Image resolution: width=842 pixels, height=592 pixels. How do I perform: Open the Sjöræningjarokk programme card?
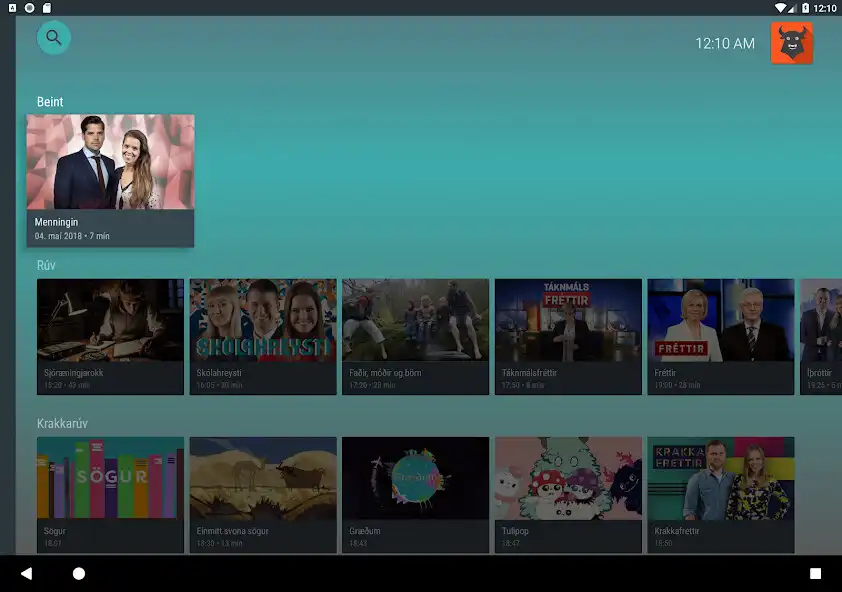pyautogui.click(x=110, y=337)
